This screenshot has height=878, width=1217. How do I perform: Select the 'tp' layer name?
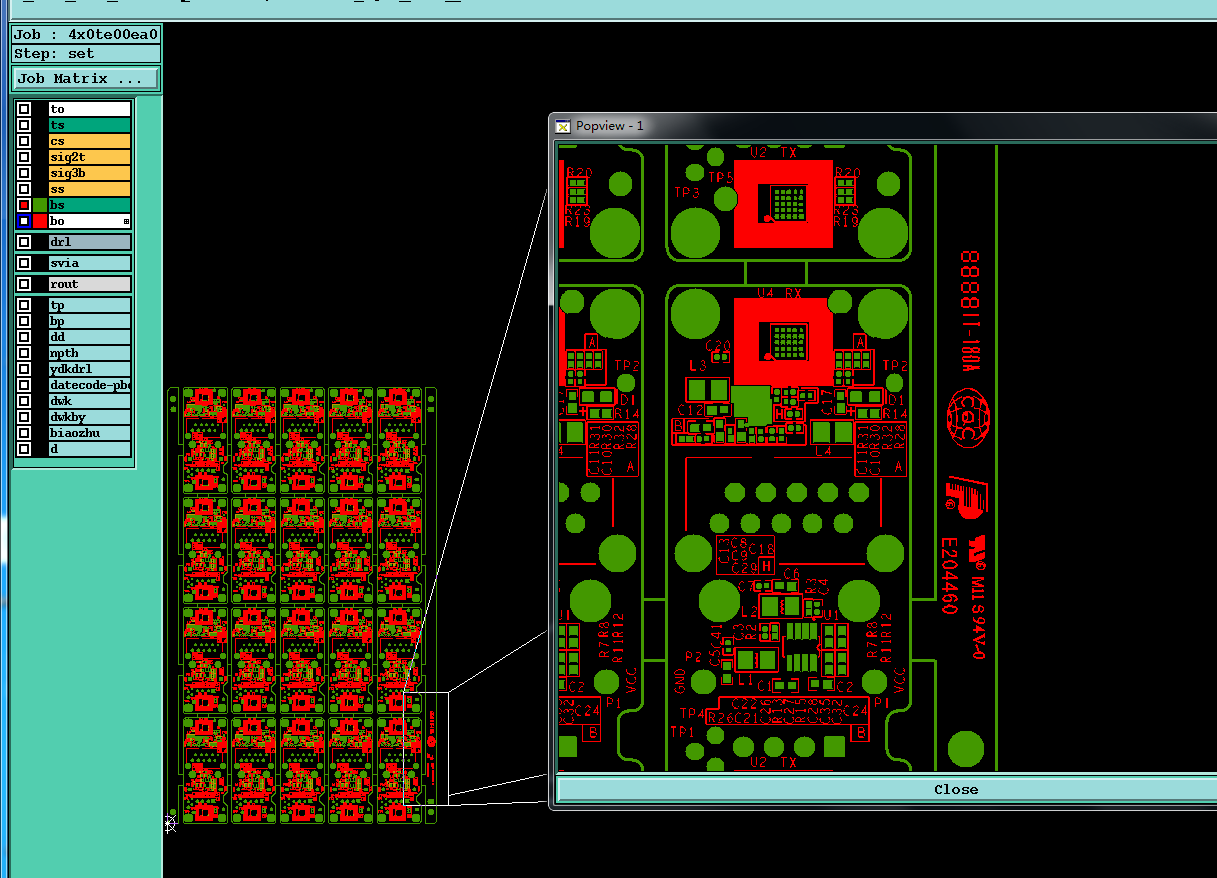(90, 305)
